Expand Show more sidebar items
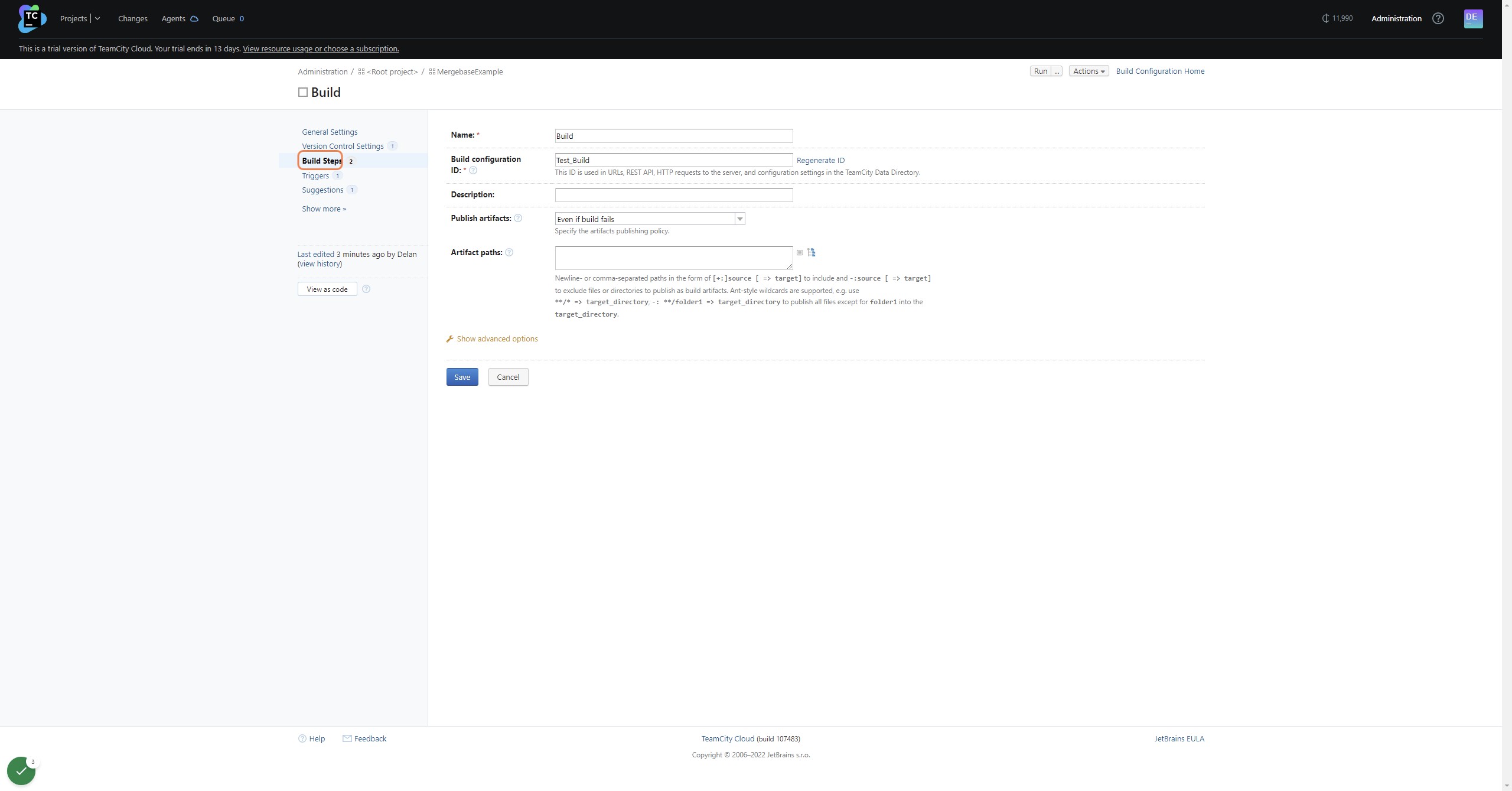The image size is (1512, 791). [324, 209]
